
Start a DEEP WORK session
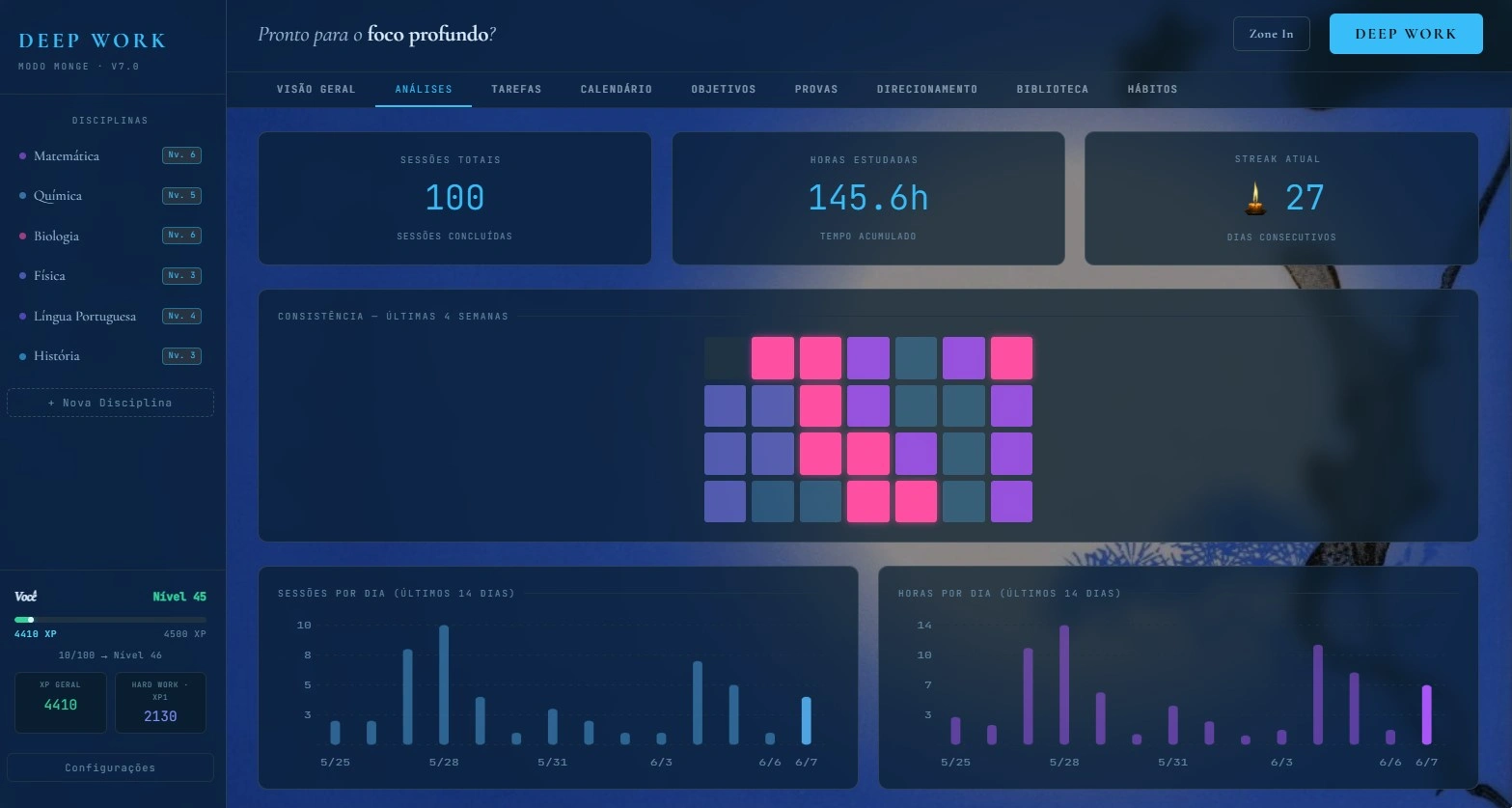pyautogui.click(x=1406, y=34)
